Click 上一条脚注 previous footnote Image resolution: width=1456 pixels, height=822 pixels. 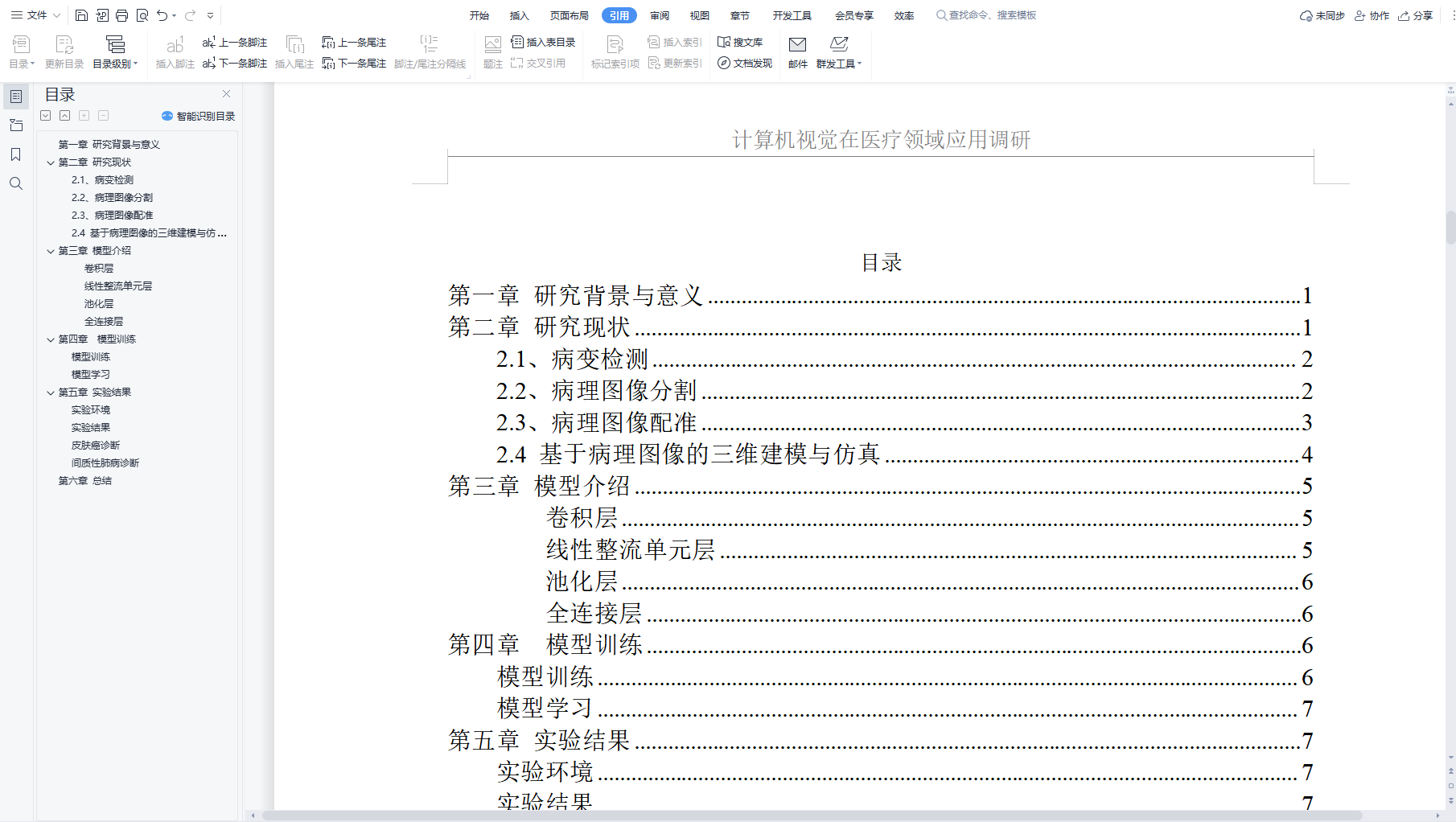point(235,42)
